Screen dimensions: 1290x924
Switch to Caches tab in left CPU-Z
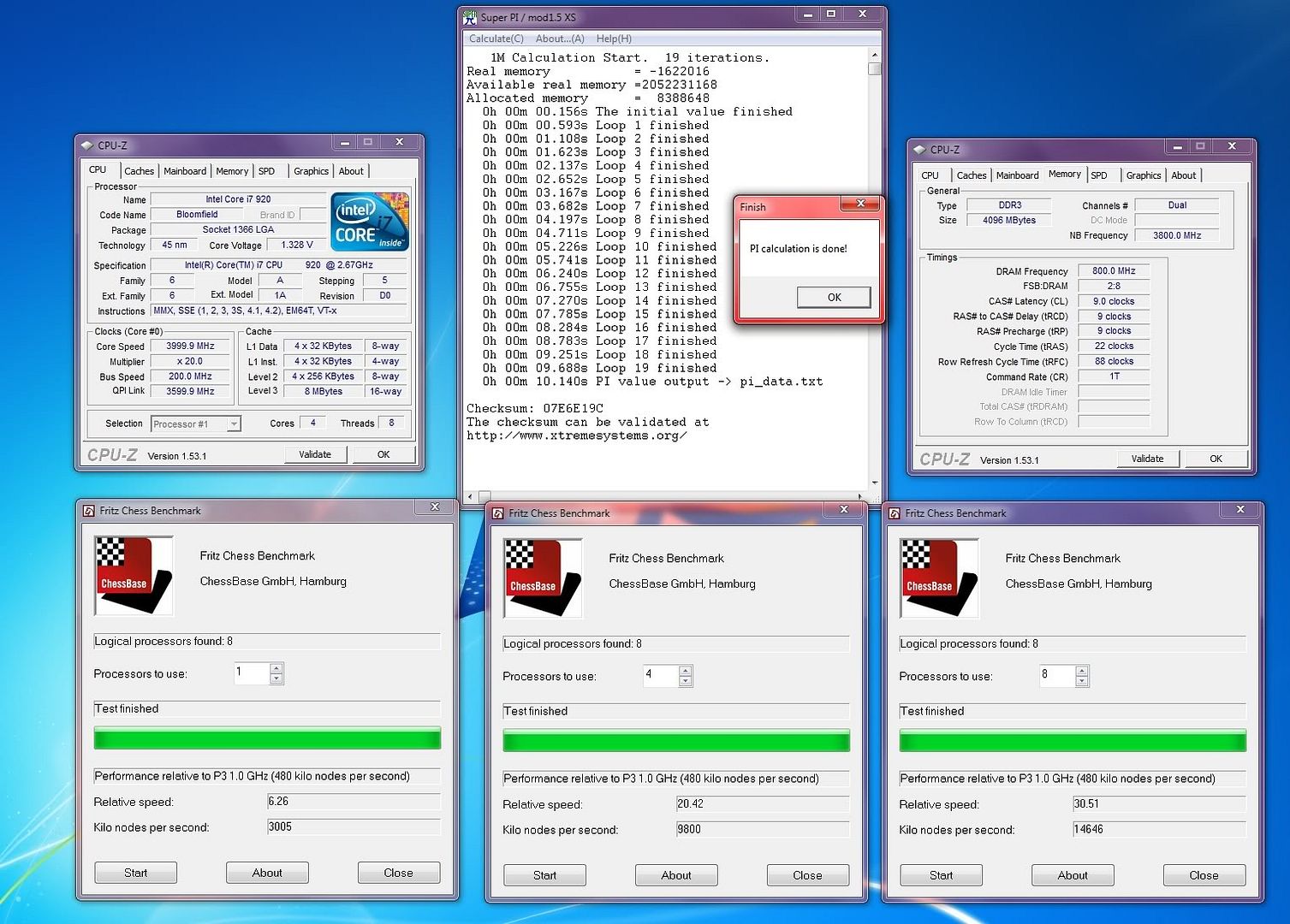pyautogui.click(x=139, y=171)
